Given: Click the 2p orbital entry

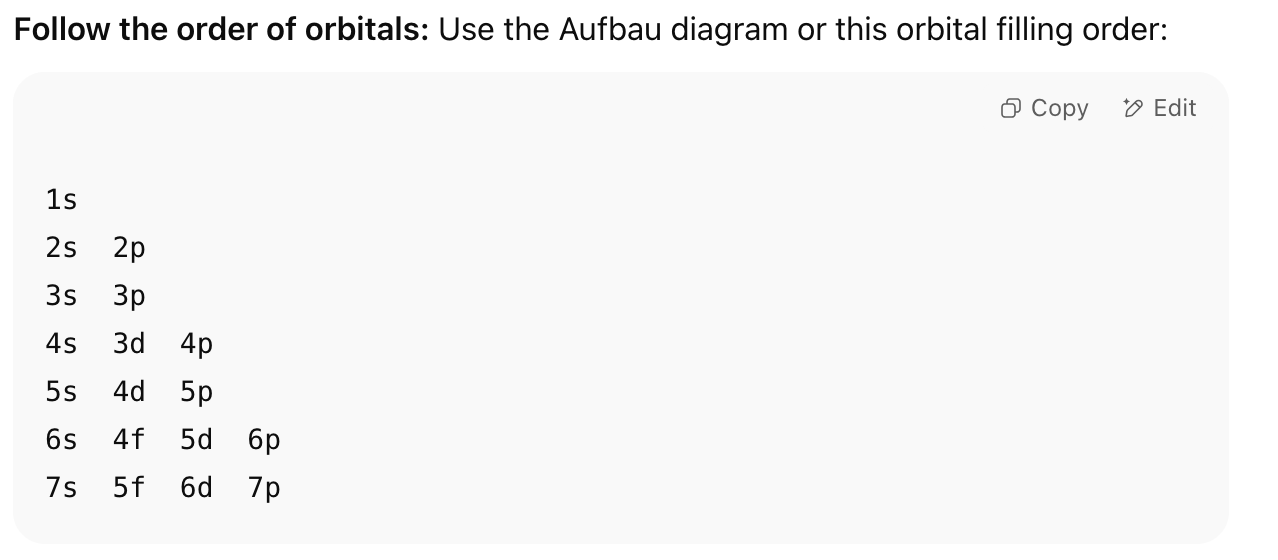Looking at the screenshot, I should tap(129, 249).
